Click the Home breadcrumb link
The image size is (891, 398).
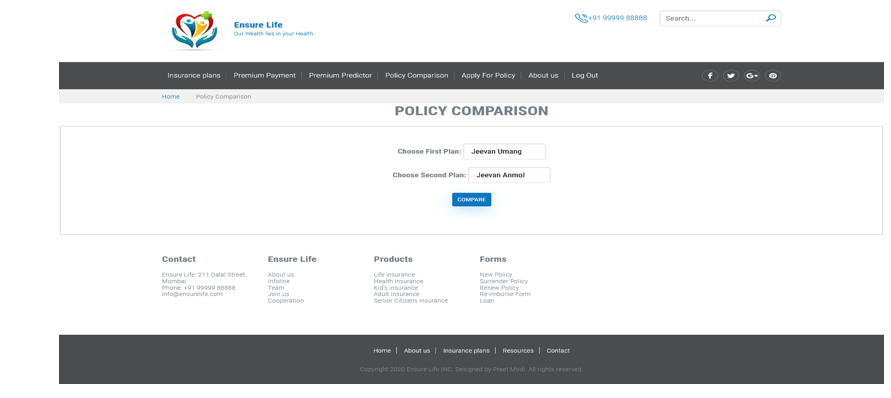tap(170, 97)
